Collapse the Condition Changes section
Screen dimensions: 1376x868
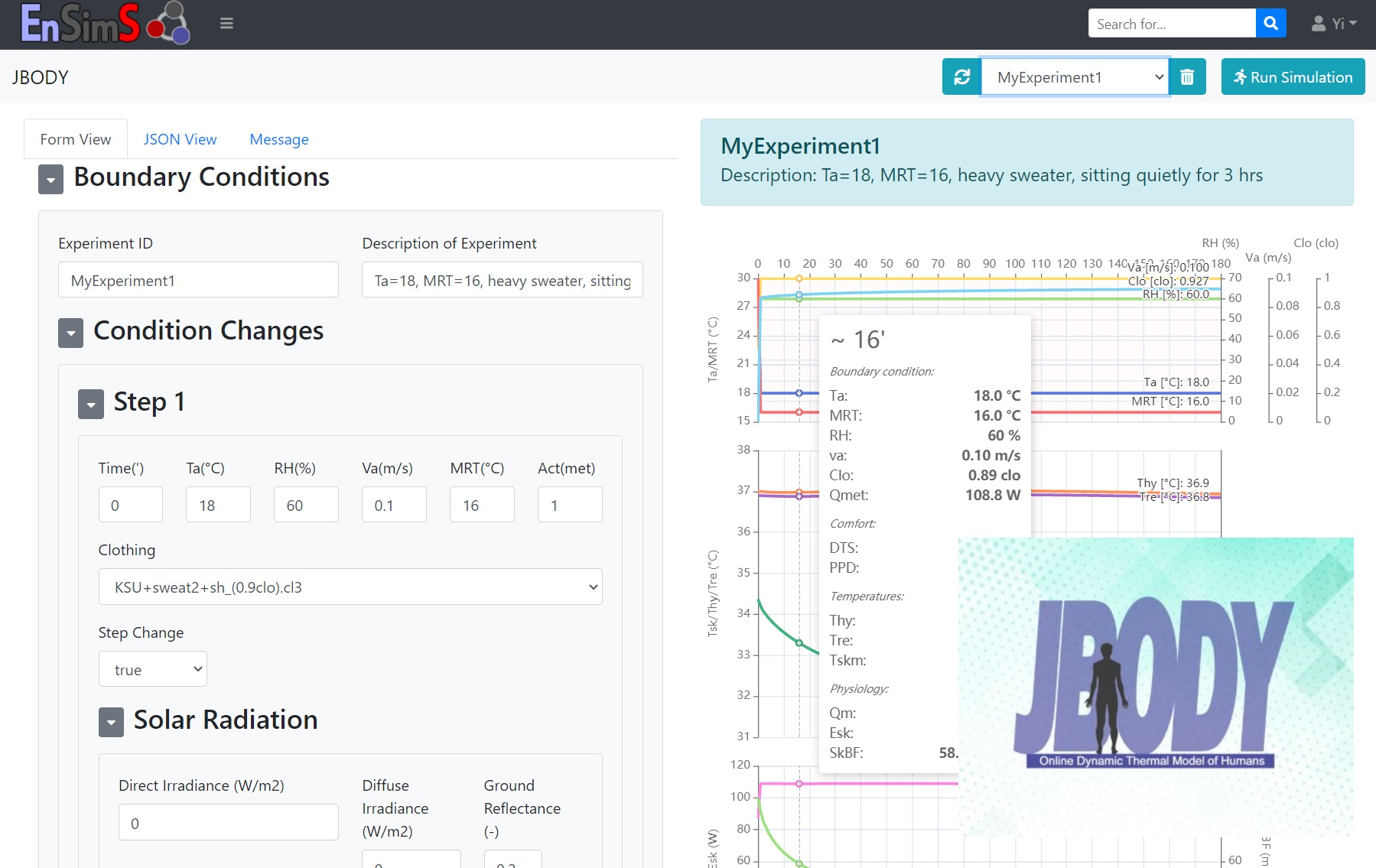71,333
